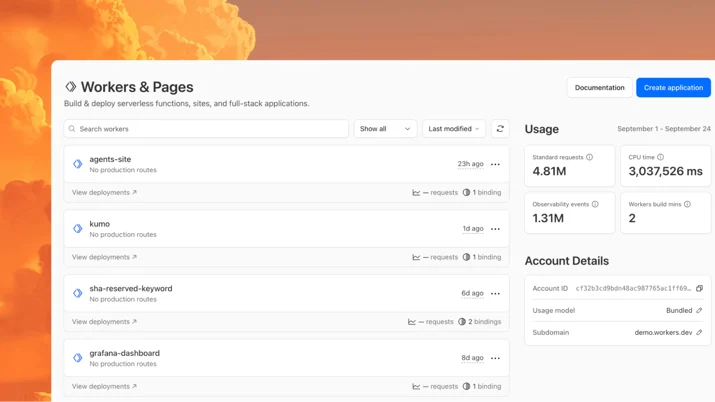Click the grafana-dashboard requests chart icon
Screen dimensions: 715x402
click(x=416, y=387)
